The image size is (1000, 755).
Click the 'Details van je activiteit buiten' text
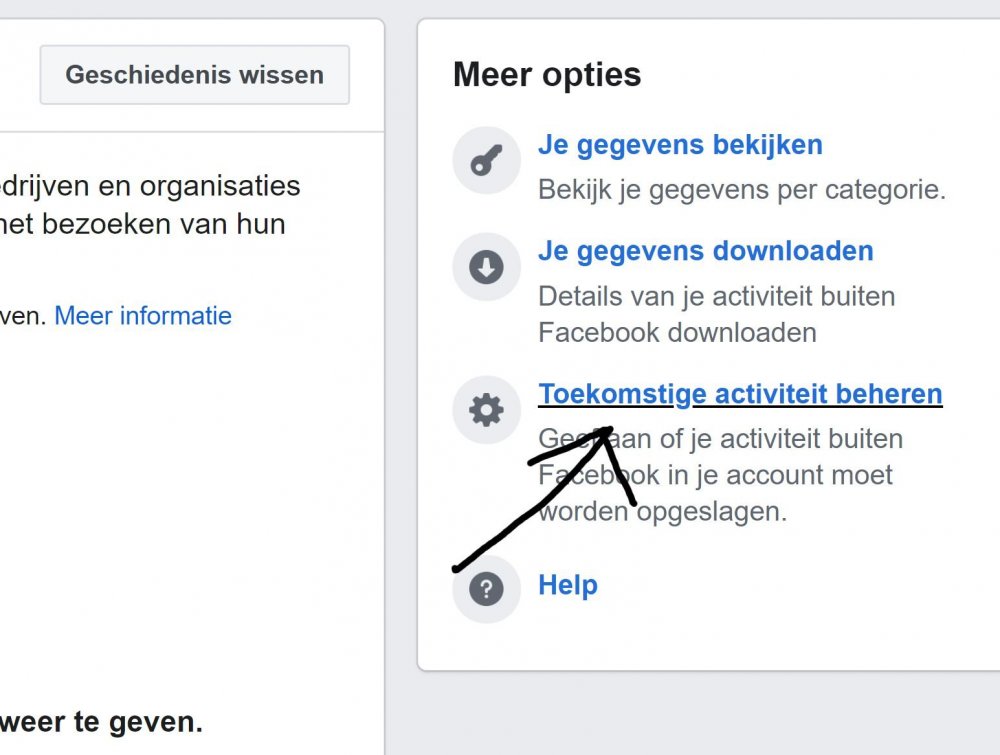[x=716, y=296]
